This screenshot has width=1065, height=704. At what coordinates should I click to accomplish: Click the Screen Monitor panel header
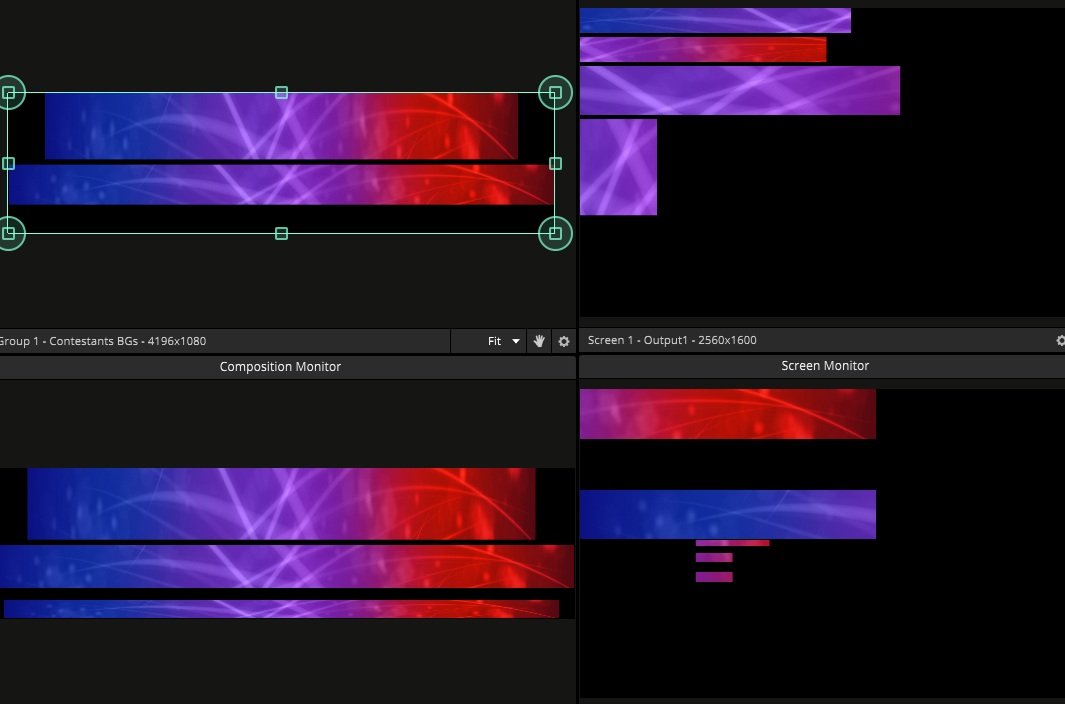[x=824, y=366]
